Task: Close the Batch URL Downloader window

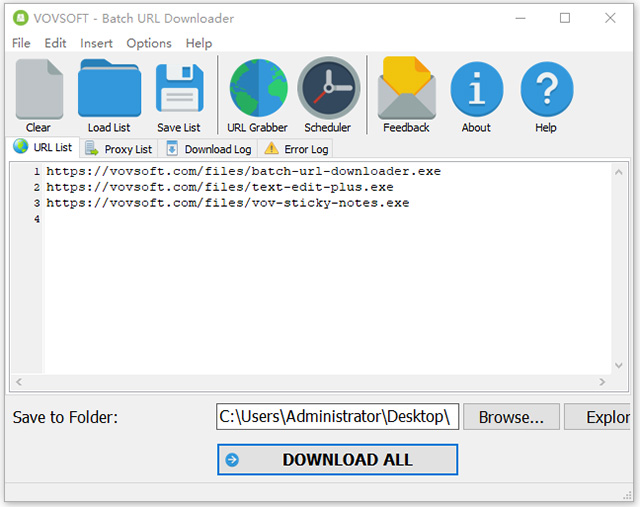Action: pos(610,18)
